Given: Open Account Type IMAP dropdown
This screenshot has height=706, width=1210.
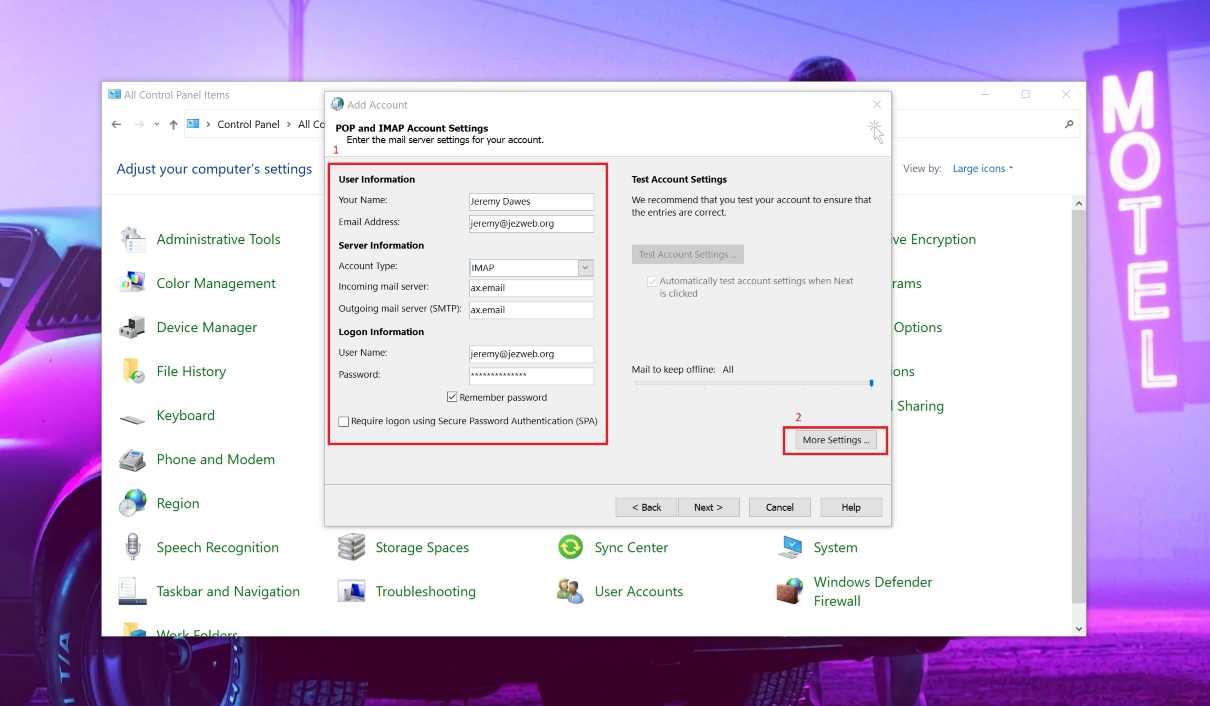Looking at the screenshot, I should [x=586, y=268].
